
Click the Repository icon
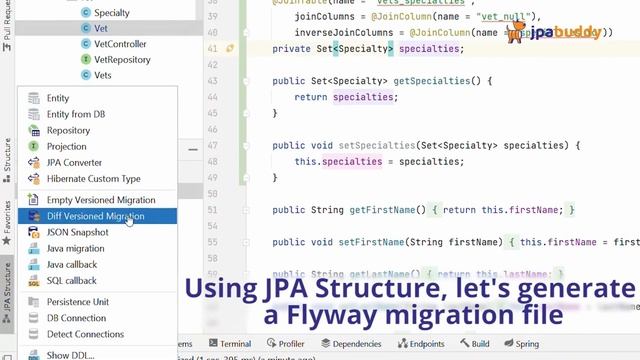click(33, 130)
